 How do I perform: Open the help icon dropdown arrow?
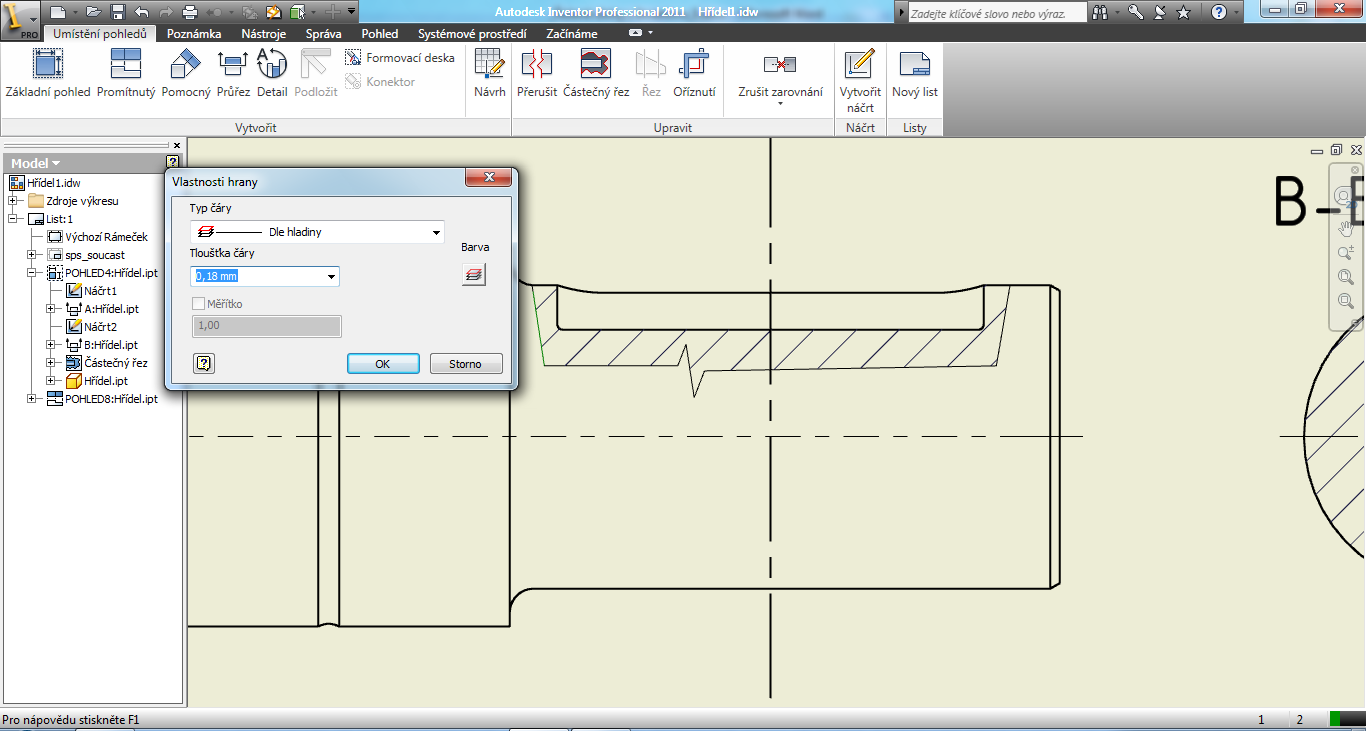[x=1235, y=13]
